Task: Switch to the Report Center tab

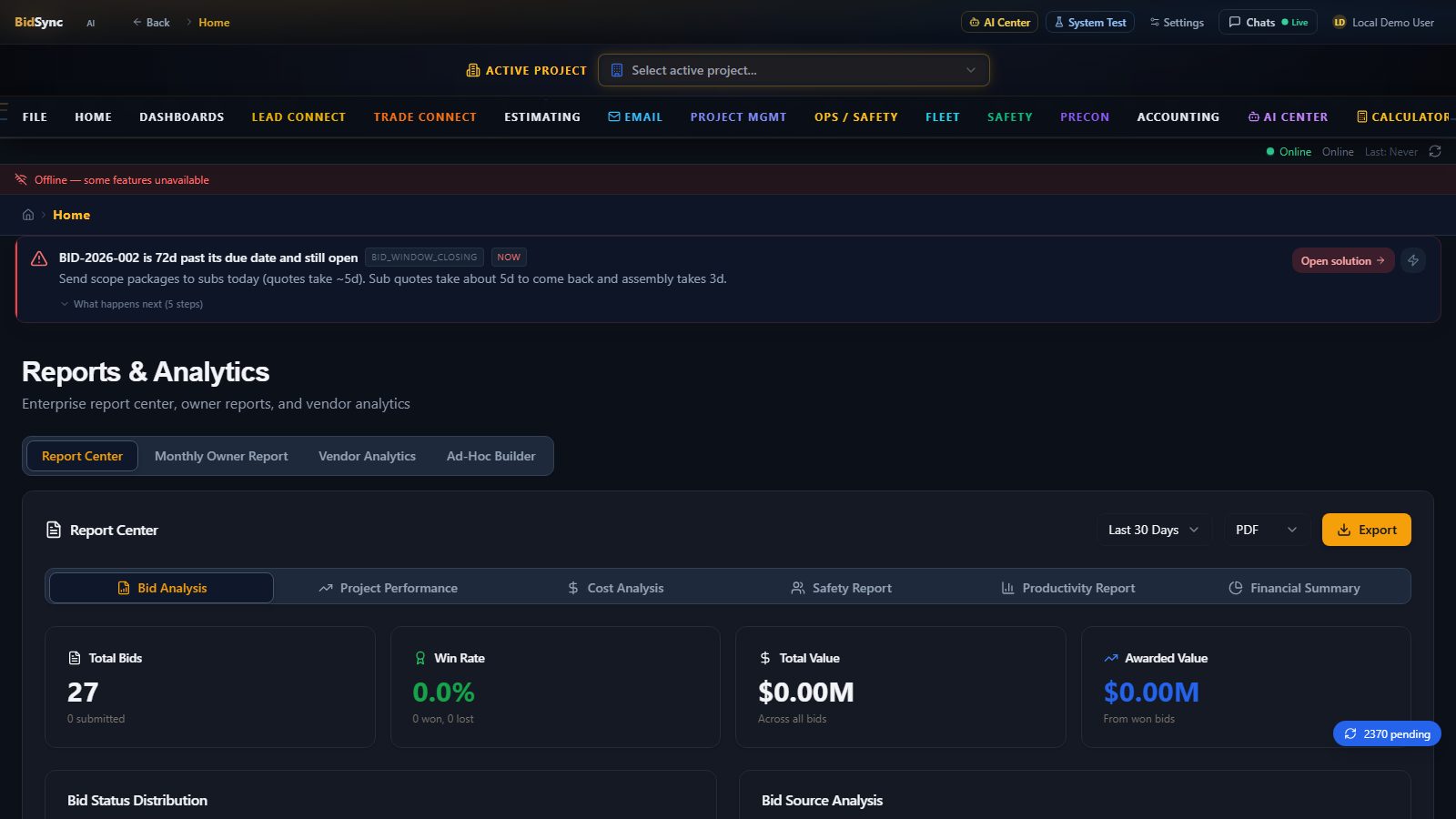Action: pyautogui.click(x=82, y=456)
